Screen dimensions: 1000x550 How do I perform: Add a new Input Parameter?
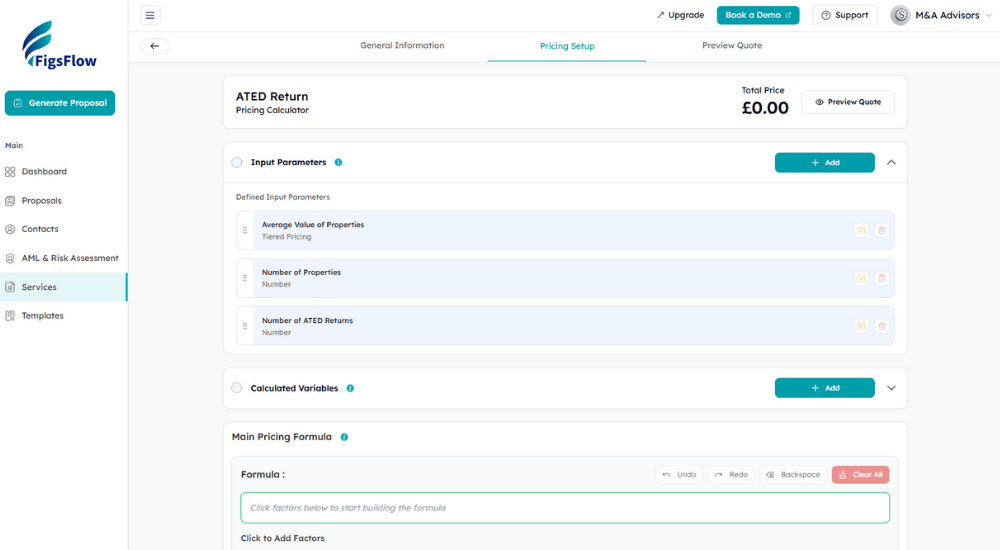[825, 163]
